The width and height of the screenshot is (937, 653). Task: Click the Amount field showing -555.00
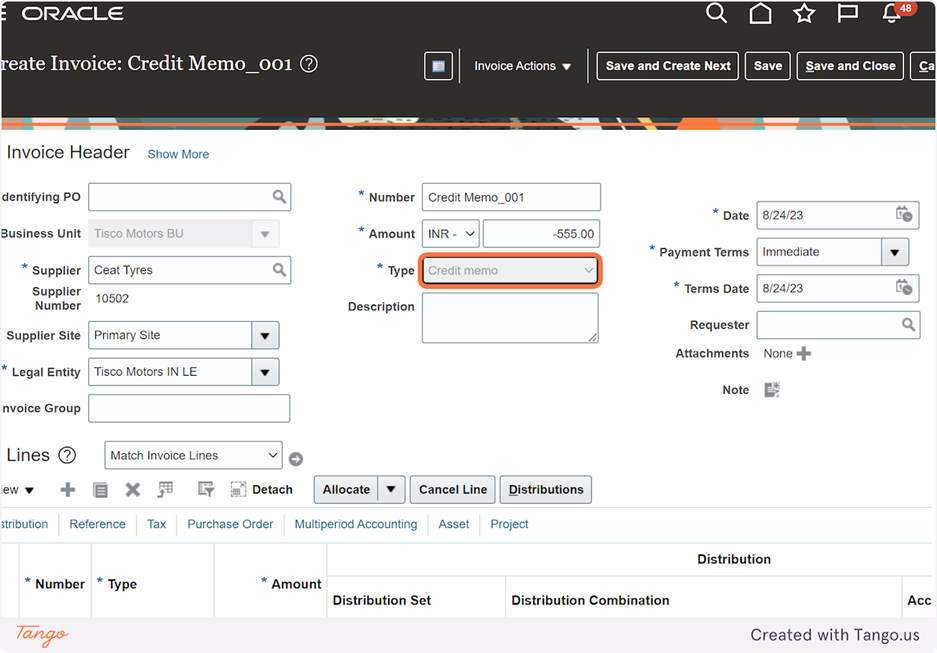[541, 234]
